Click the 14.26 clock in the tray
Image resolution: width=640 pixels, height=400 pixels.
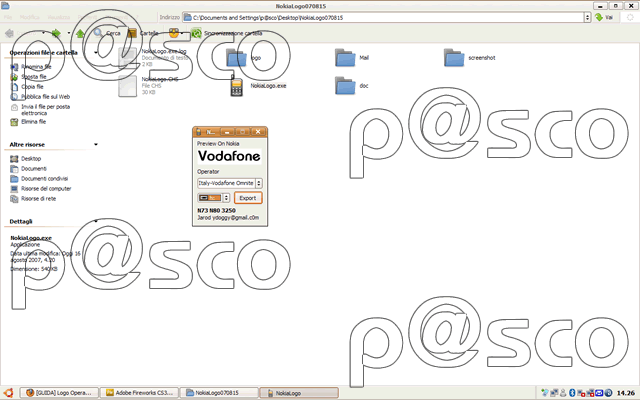click(625, 393)
